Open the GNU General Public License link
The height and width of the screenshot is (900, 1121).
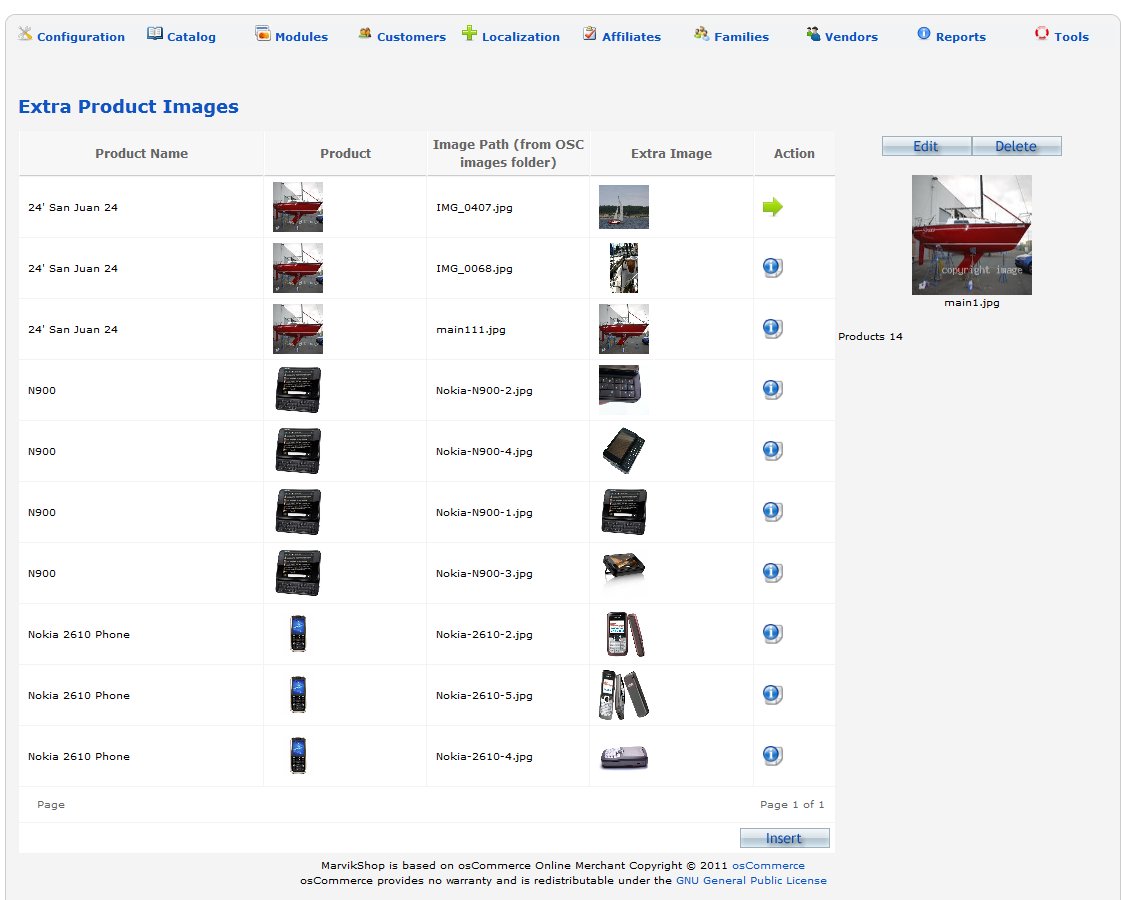(x=751, y=880)
